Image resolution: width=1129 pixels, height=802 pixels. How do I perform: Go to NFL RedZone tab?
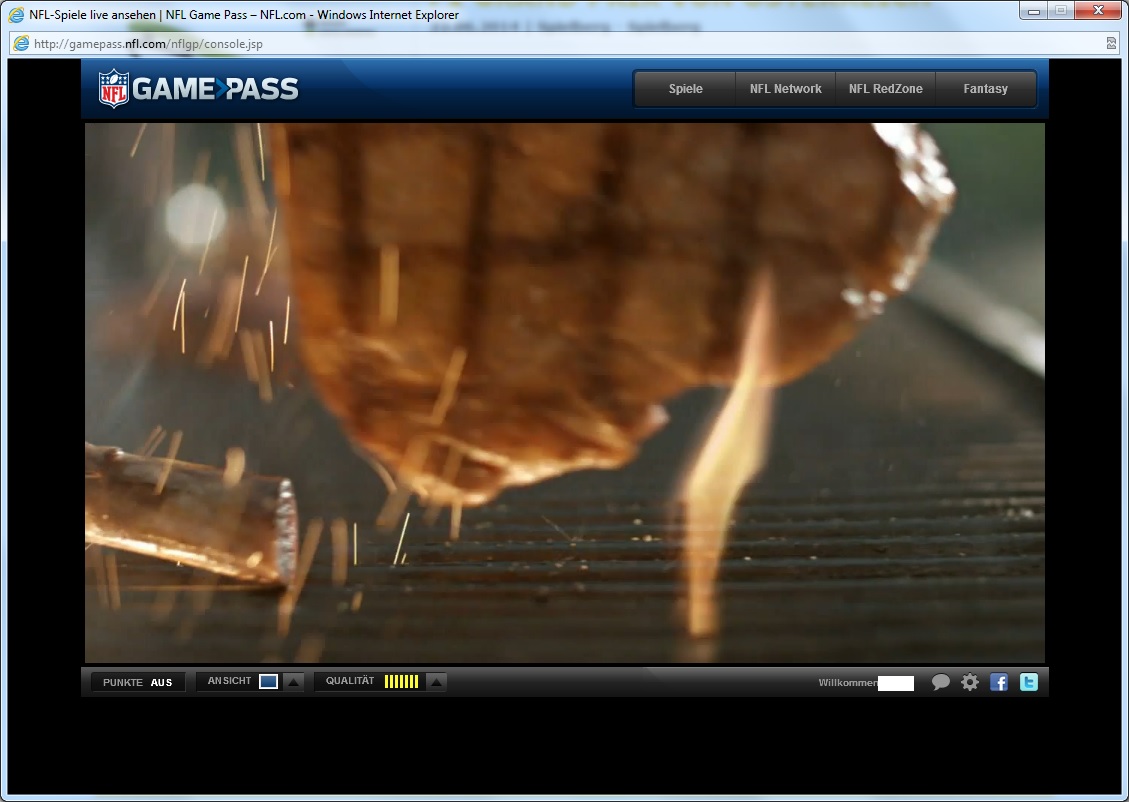(x=885, y=89)
